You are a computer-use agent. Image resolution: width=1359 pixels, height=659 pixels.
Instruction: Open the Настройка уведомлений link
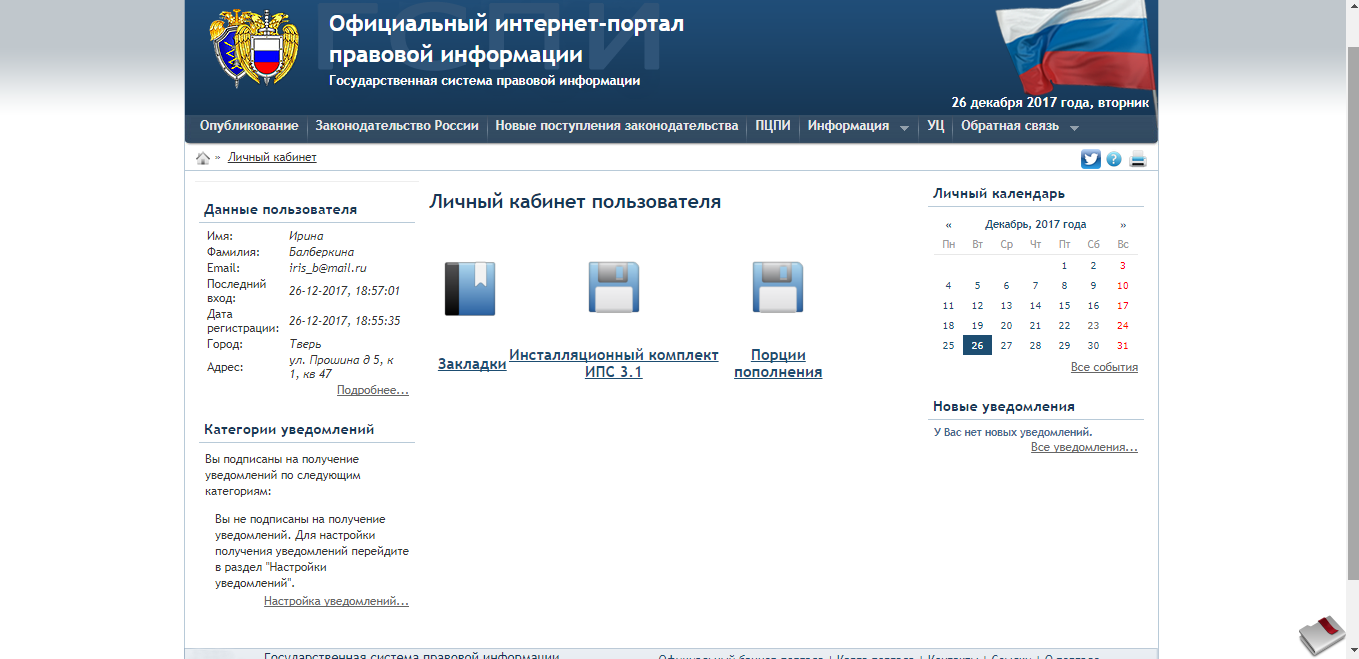(x=336, y=601)
